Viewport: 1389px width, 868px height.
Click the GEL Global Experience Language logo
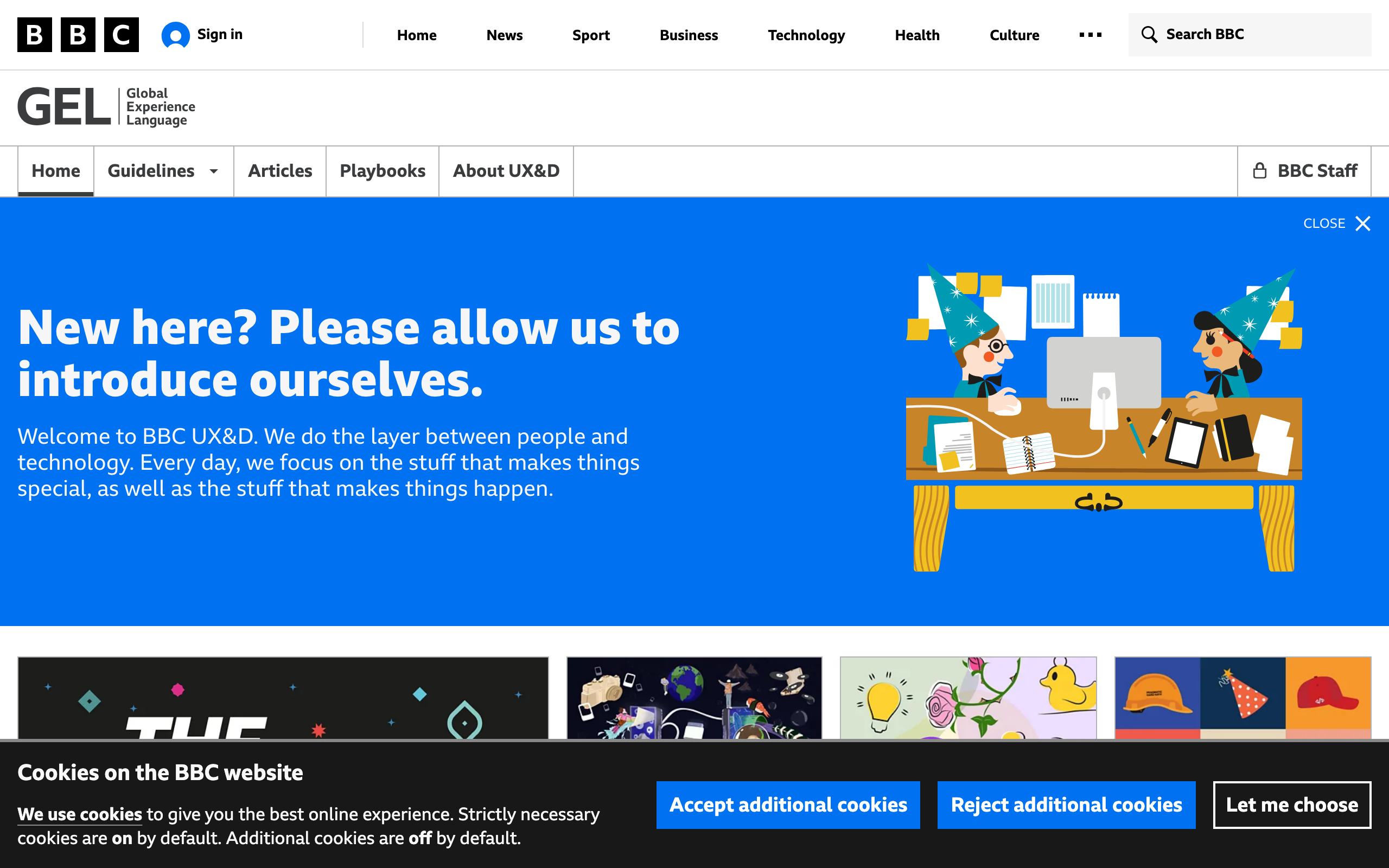(107, 107)
